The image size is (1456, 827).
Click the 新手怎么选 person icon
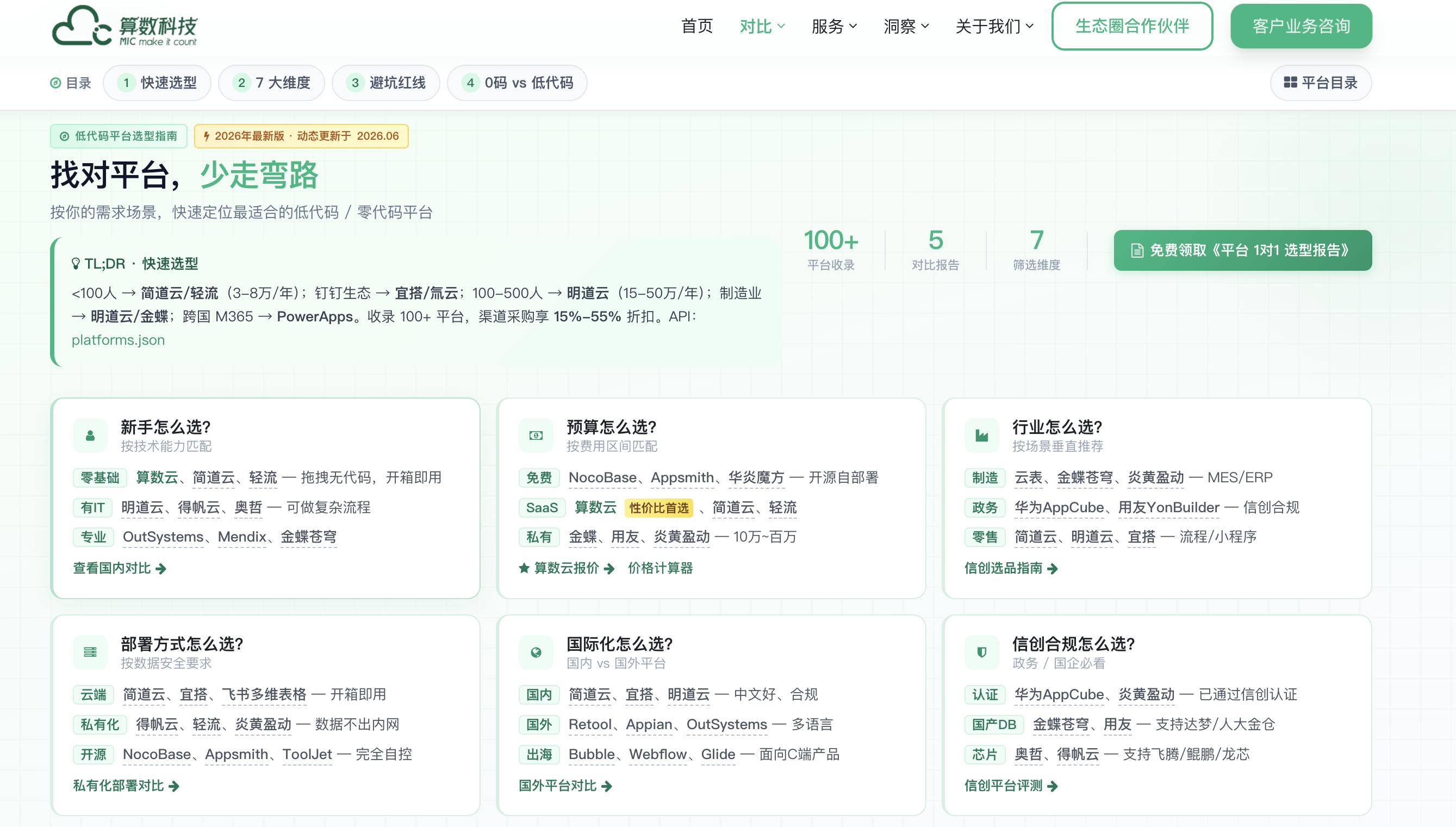90,436
